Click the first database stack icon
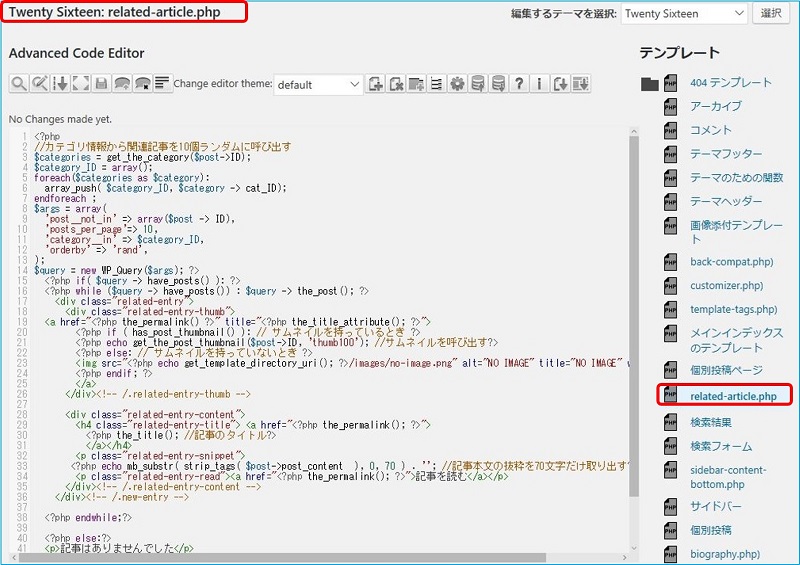The image size is (800, 565). [x=478, y=84]
